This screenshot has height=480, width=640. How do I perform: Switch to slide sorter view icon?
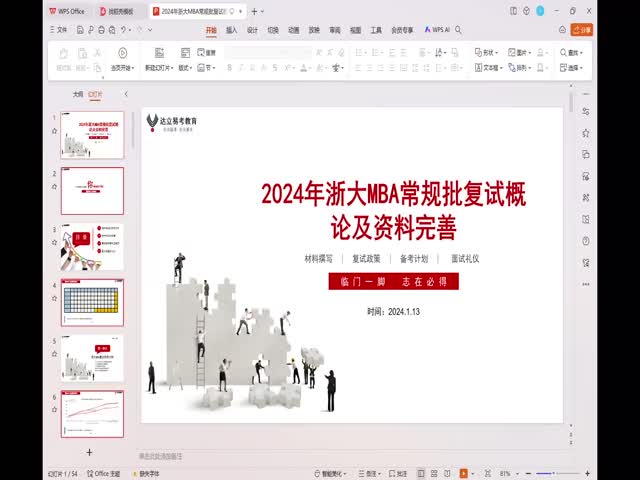pyautogui.click(x=434, y=473)
